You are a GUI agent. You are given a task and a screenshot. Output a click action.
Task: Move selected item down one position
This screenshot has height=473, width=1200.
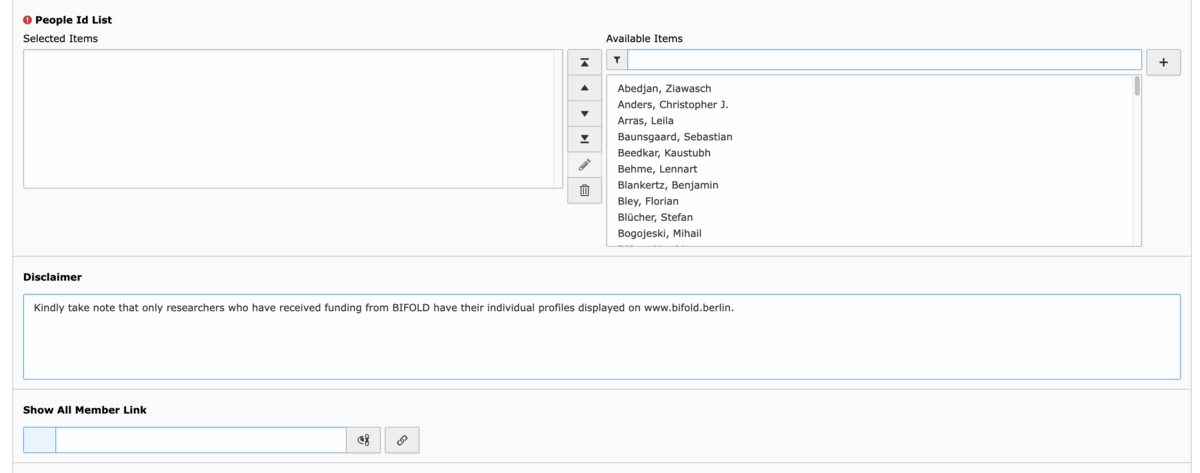coord(584,114)
